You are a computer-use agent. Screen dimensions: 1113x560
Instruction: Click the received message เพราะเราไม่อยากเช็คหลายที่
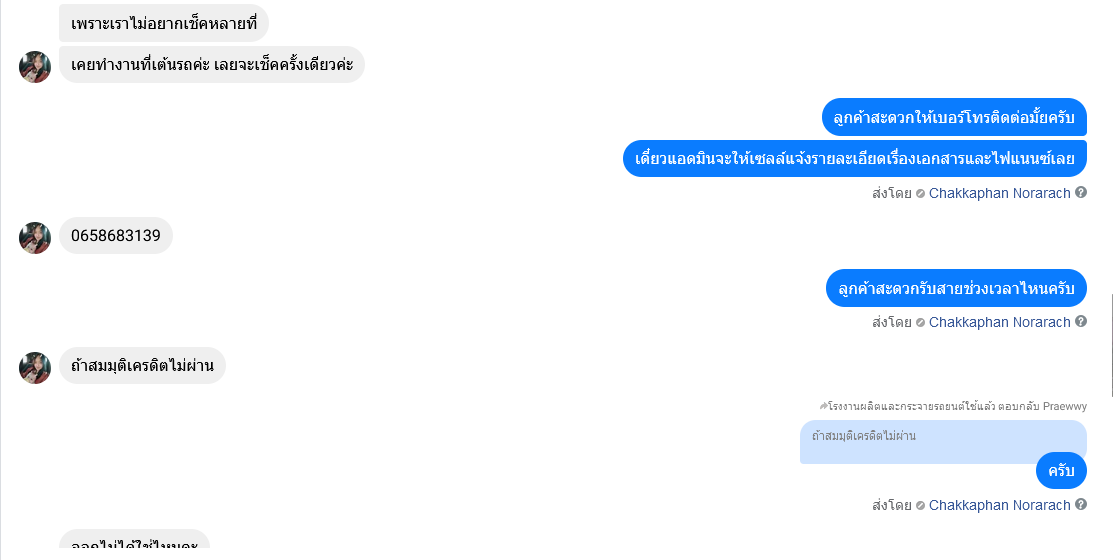point(164,23)
